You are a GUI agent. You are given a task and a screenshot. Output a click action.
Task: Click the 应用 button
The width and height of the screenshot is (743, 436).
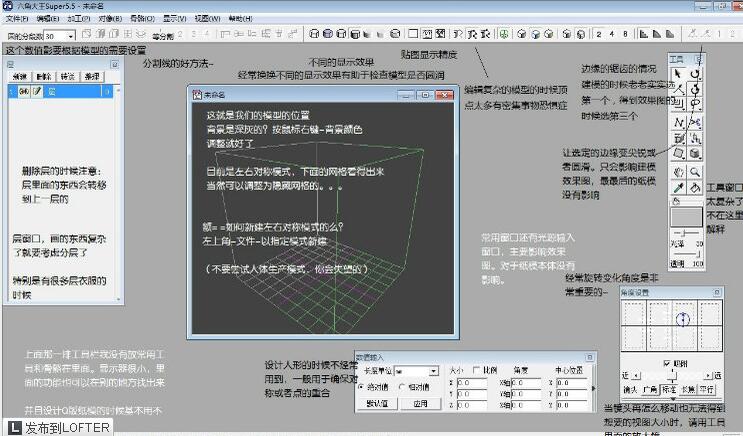click(420, 404)
